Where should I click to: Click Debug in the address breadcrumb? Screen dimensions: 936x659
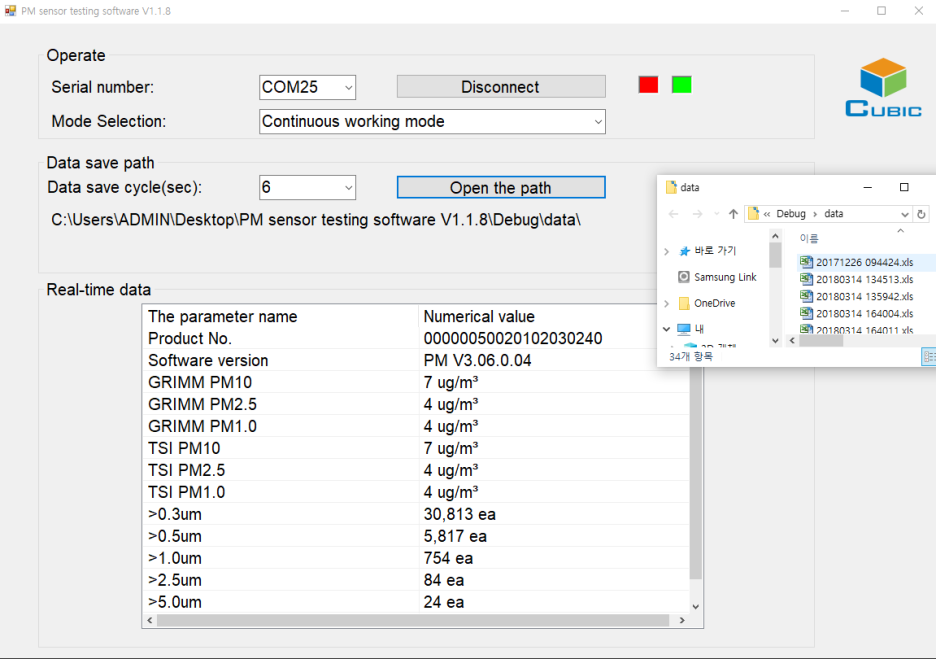(790, 214)
